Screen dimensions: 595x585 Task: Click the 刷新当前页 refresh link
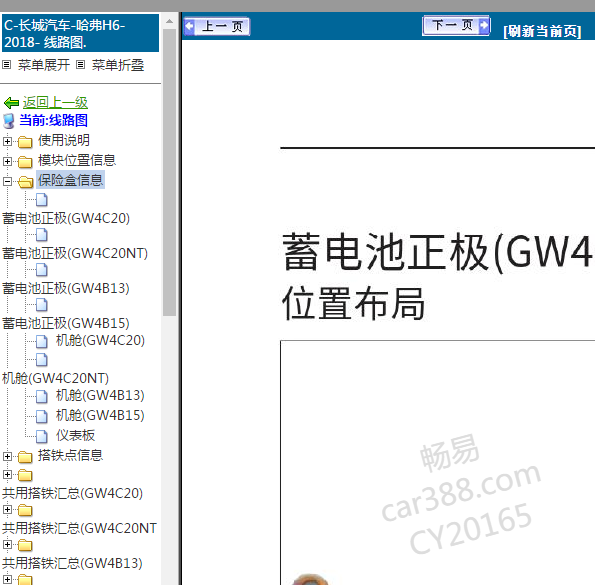click(x=542, y=31)
